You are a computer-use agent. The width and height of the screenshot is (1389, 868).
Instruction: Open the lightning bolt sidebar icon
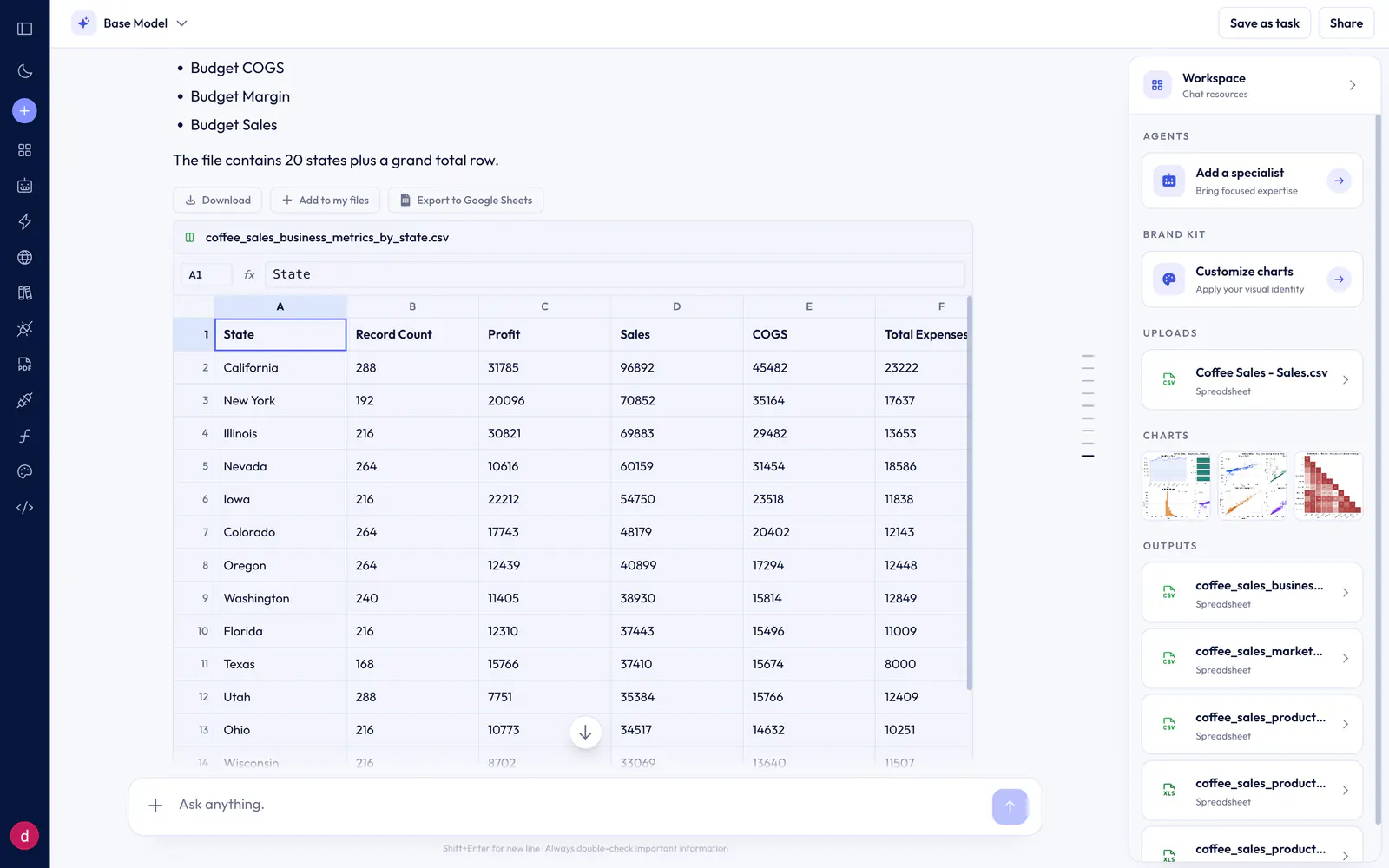(24, 221)
